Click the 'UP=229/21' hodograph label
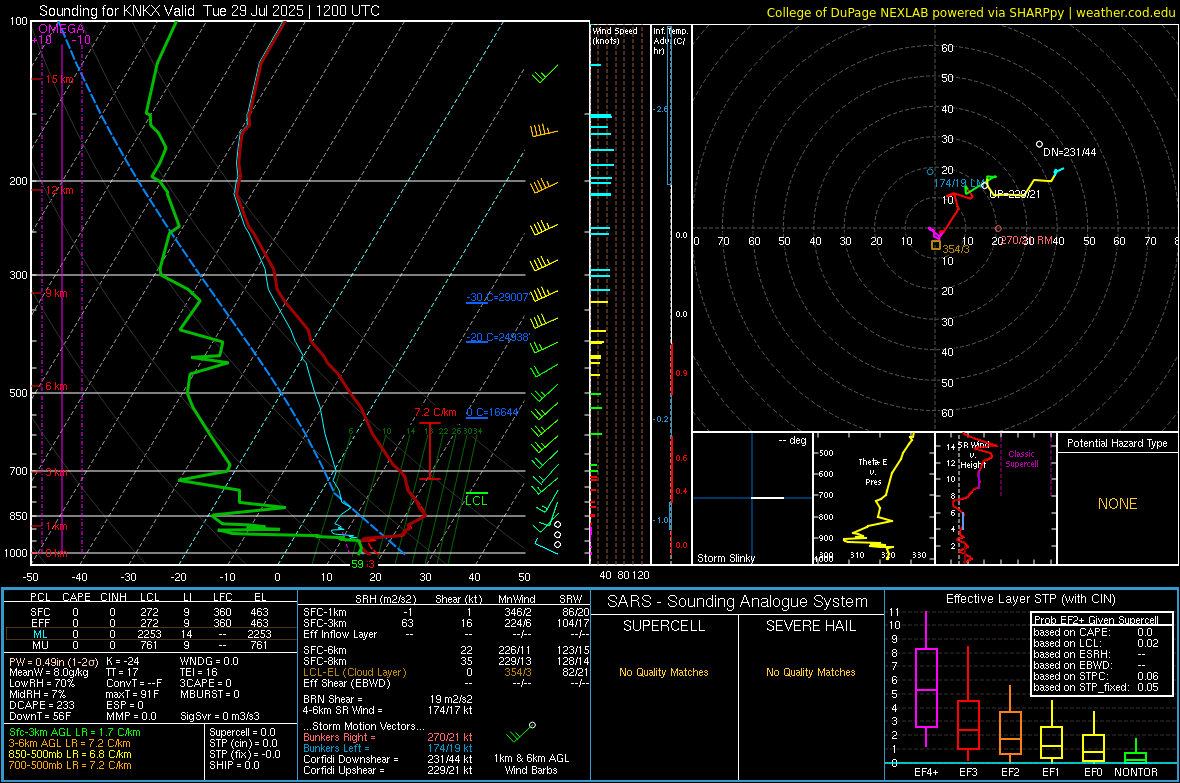1180x783 pixels. coord(1014,193)
